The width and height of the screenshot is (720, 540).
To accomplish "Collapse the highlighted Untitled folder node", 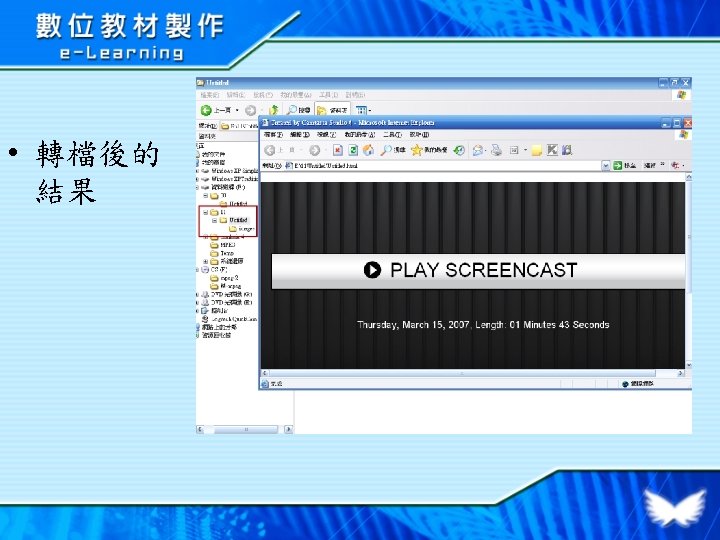I will 214,220.
